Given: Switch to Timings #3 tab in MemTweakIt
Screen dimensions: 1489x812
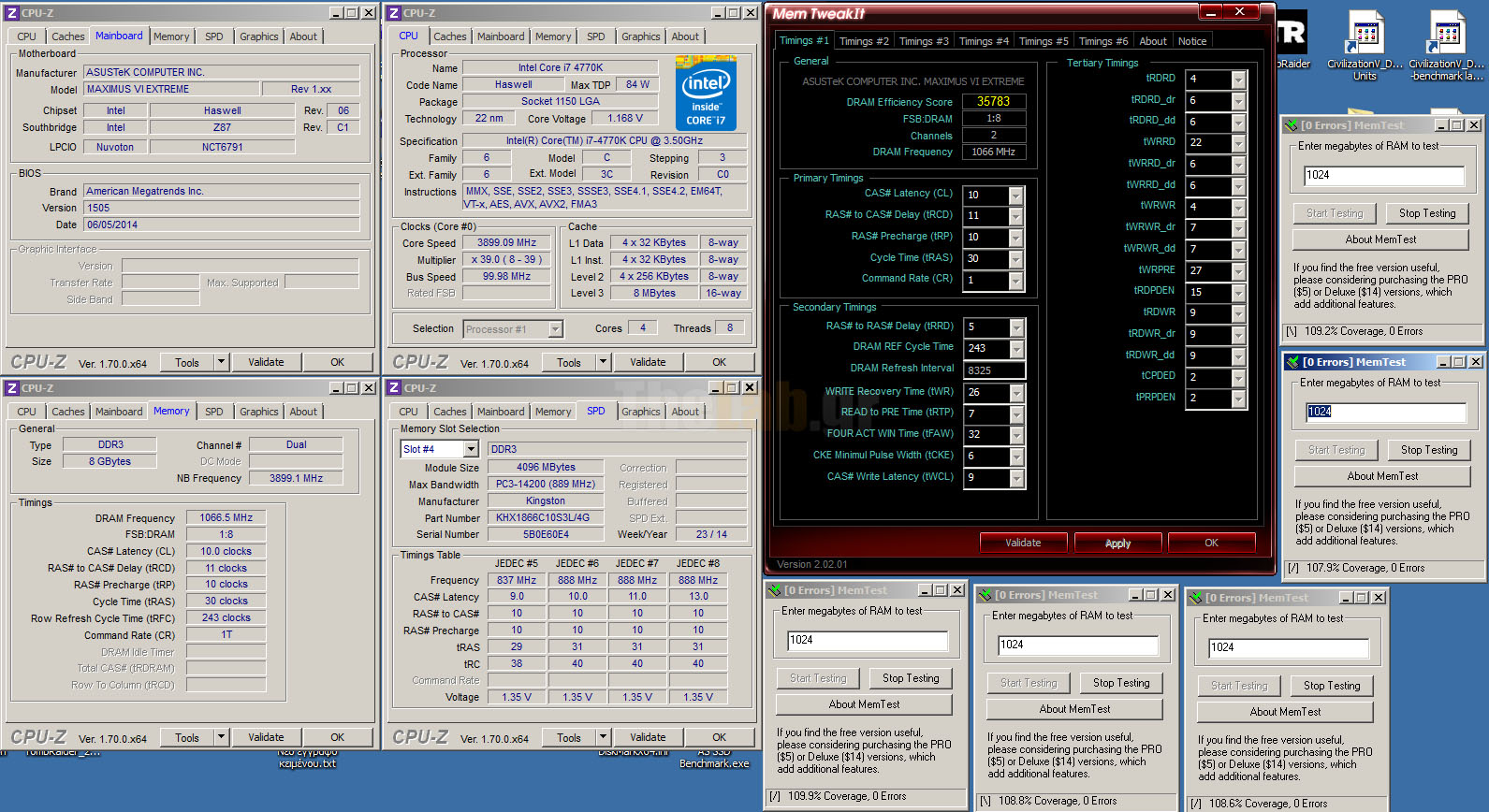Looking at the screenshot, I should 924,41.
